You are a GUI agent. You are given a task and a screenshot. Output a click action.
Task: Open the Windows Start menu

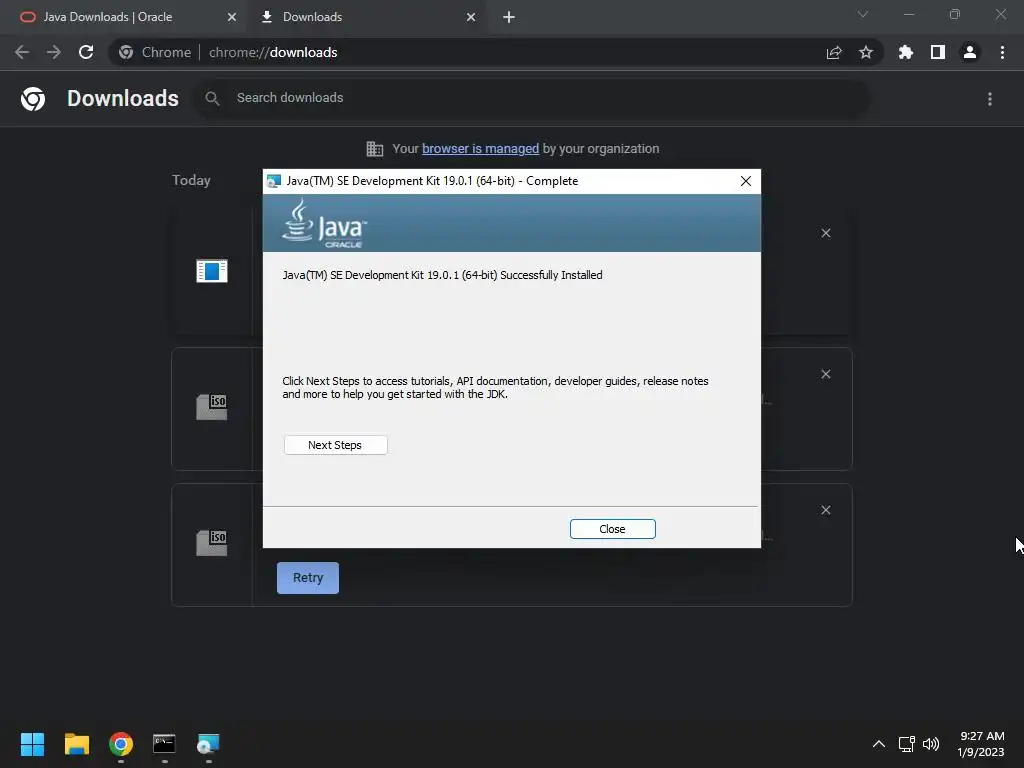pyautogui.click(x=32, y=744)
